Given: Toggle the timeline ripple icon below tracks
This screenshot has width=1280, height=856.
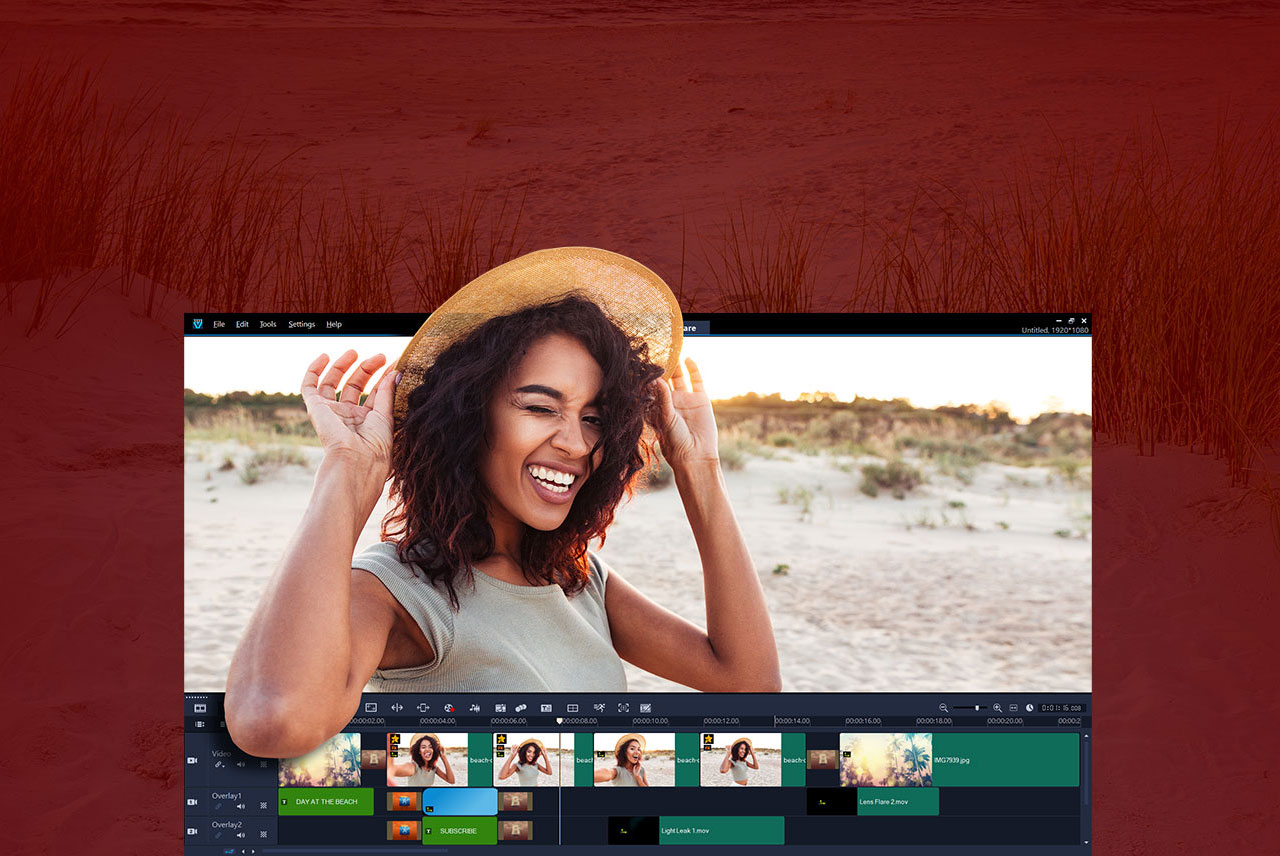Looking at the screenshot, I should coord(229,851).
